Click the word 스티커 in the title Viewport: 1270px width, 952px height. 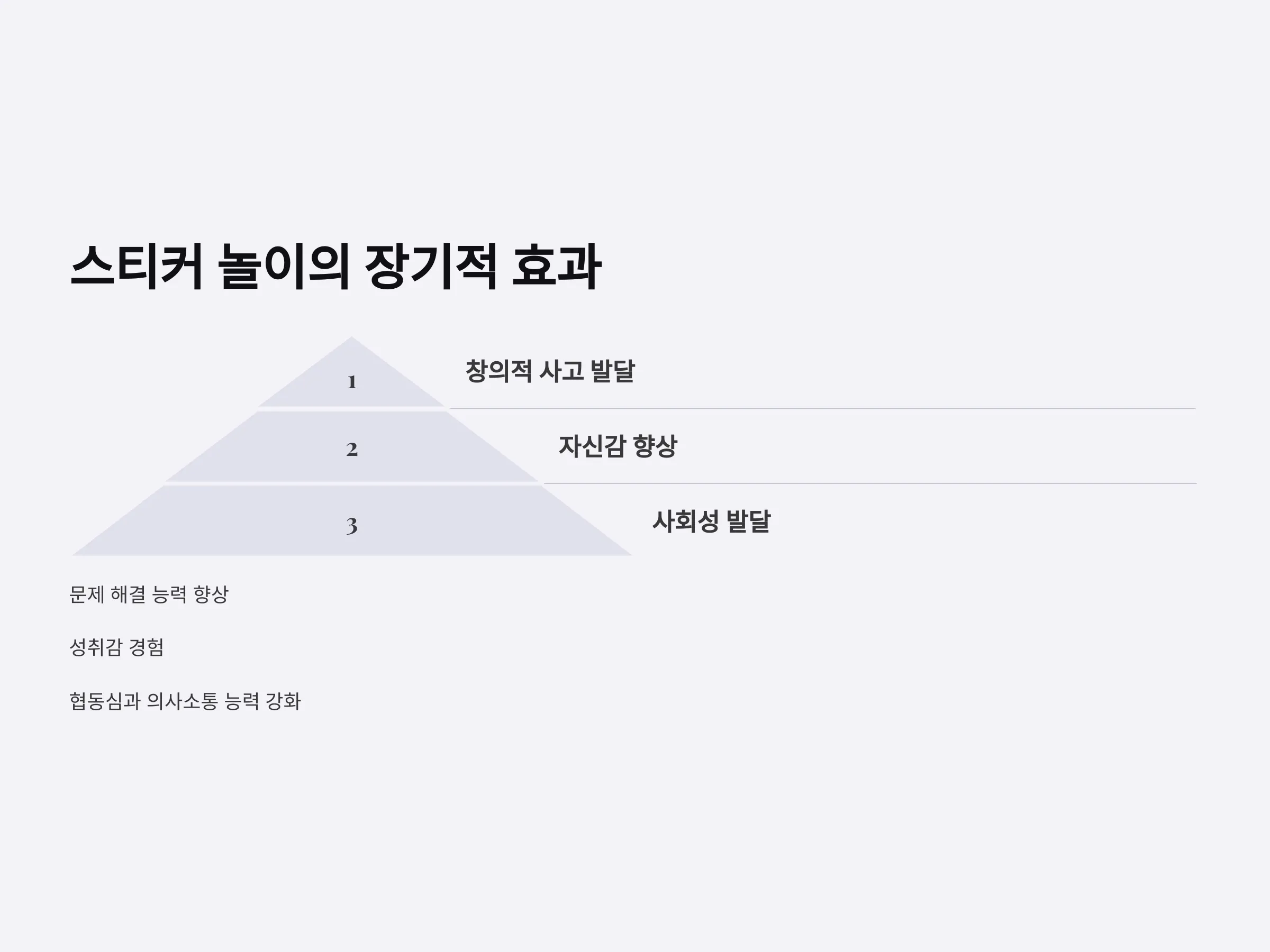136,267
